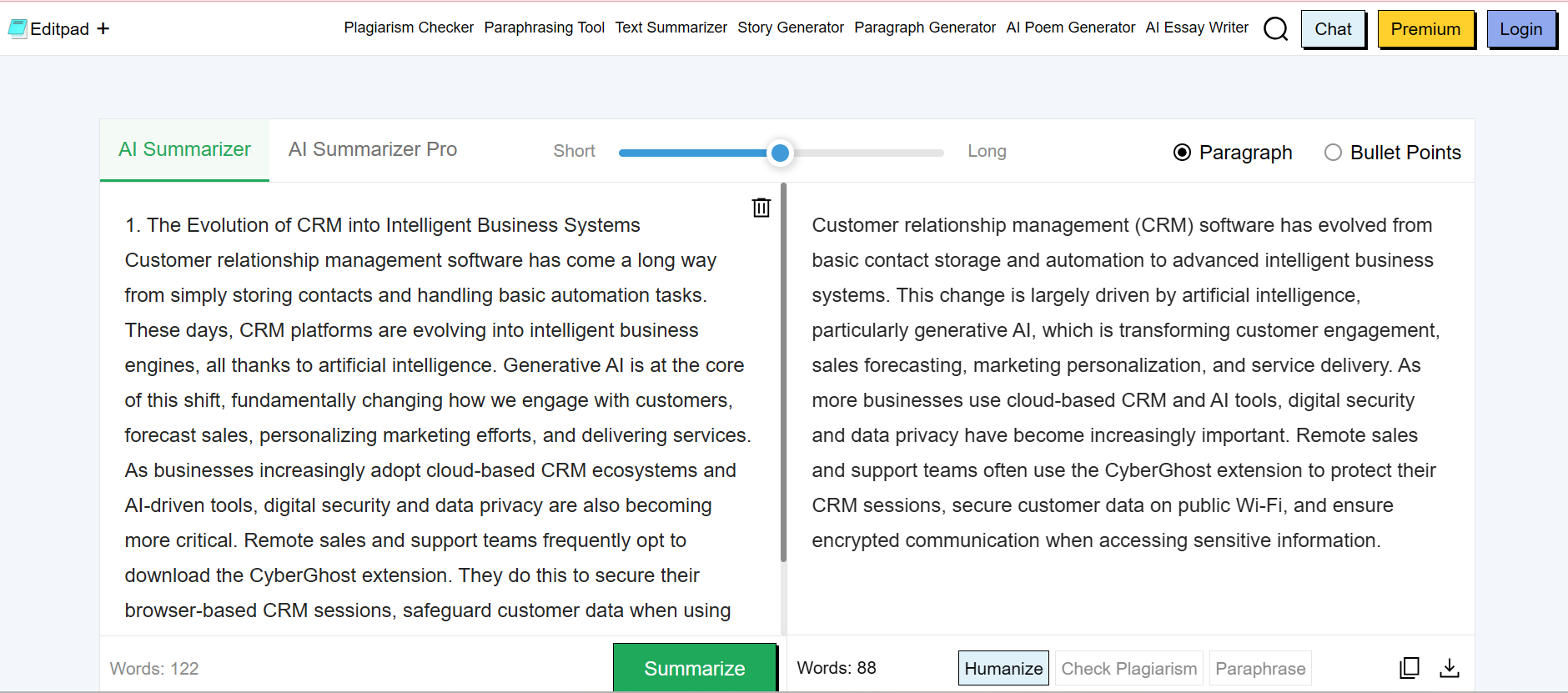Switch to the AI Summarizer Pro tab
Image resolution: width=1568 pixels, height=693 pixels.
coord(372,149)
